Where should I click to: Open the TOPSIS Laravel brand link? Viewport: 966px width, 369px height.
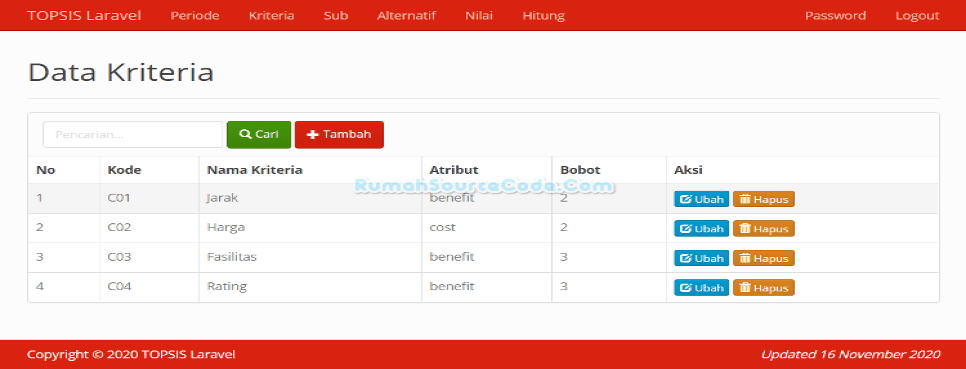(x=84, y=15)
